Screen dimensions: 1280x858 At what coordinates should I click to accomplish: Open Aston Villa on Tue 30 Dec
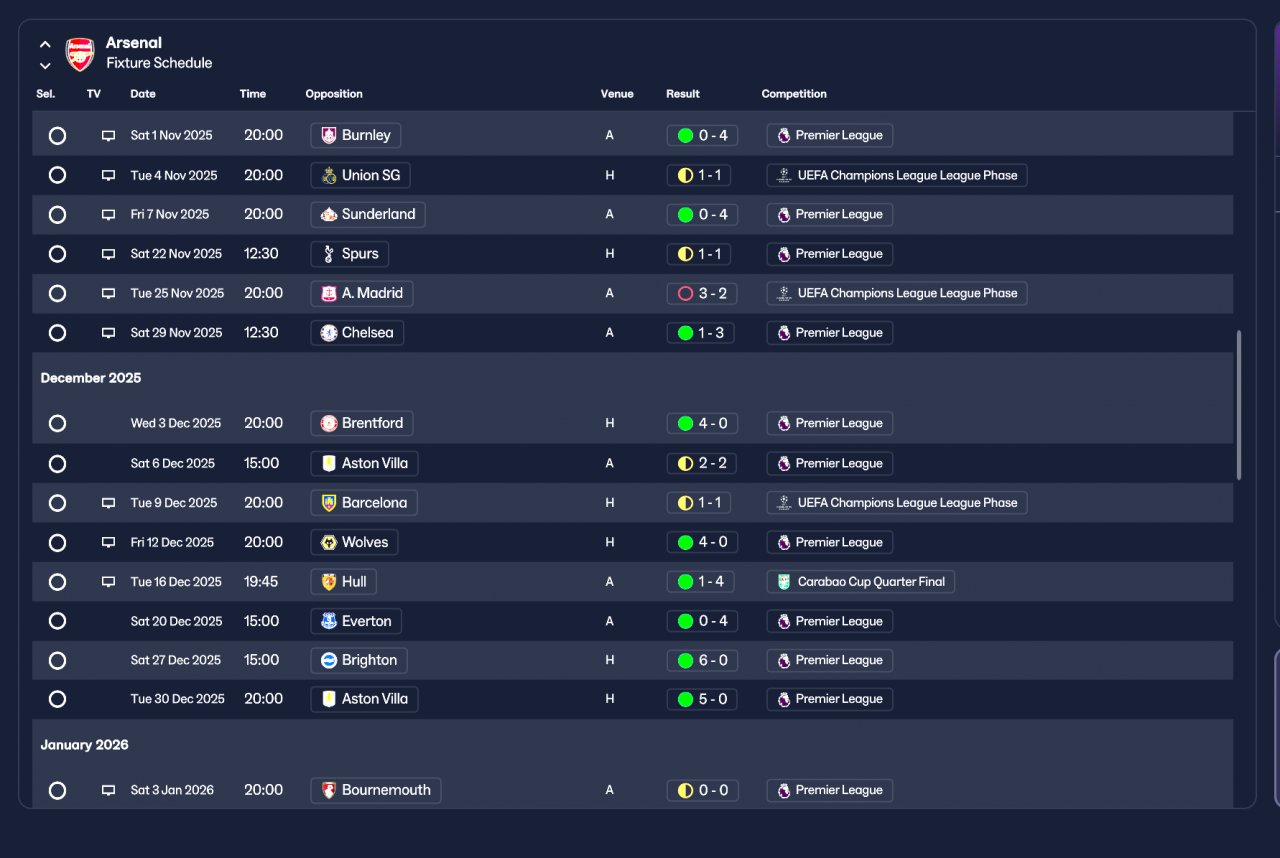click(364, 699)
